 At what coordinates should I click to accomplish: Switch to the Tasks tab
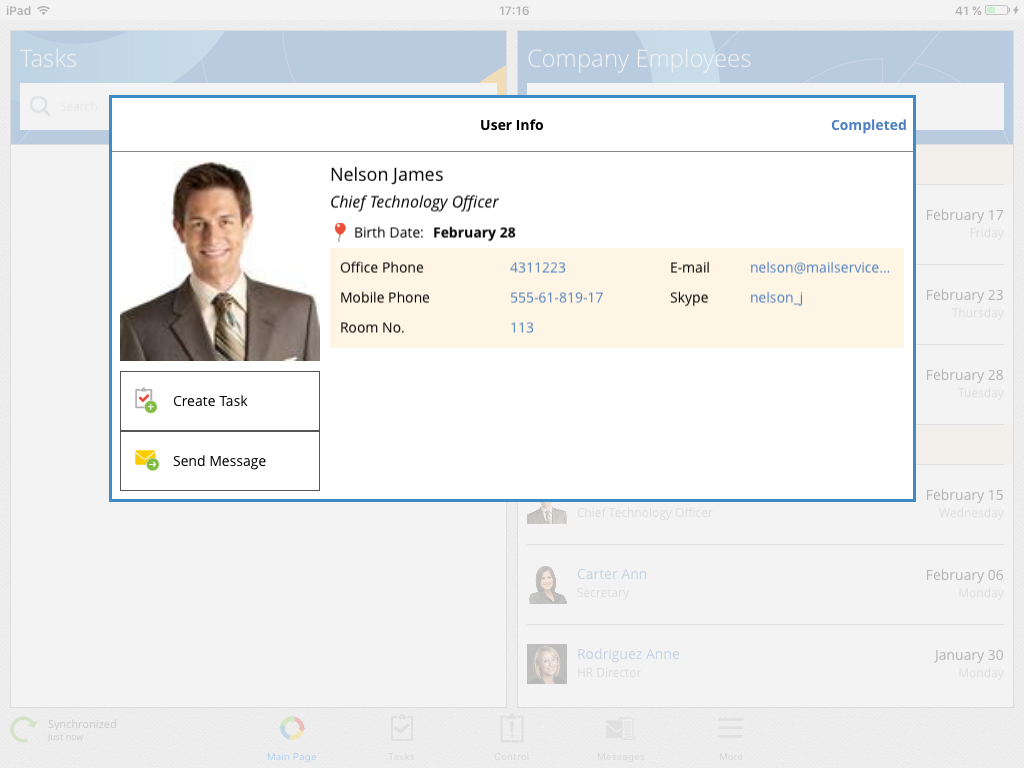(402, 730)
